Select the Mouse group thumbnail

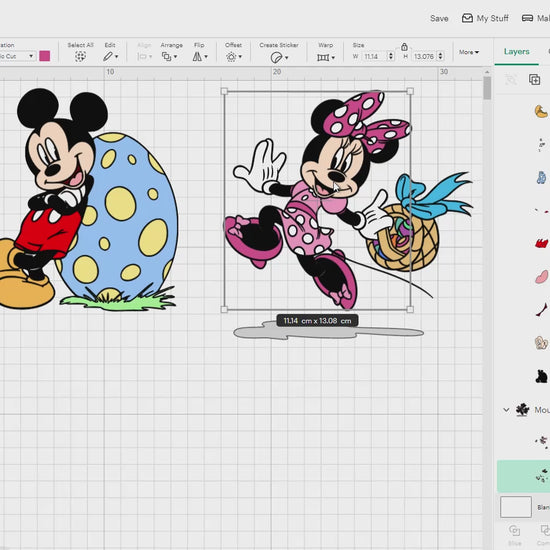pos(522,409)
